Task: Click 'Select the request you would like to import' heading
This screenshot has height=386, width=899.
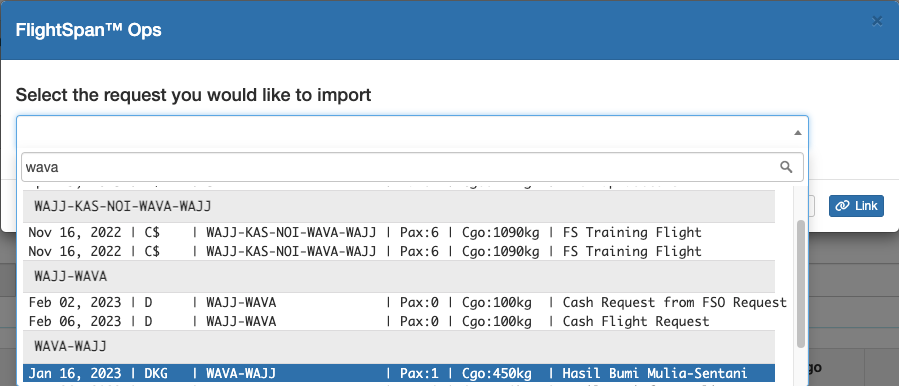Action: click(x=193, y=95)
